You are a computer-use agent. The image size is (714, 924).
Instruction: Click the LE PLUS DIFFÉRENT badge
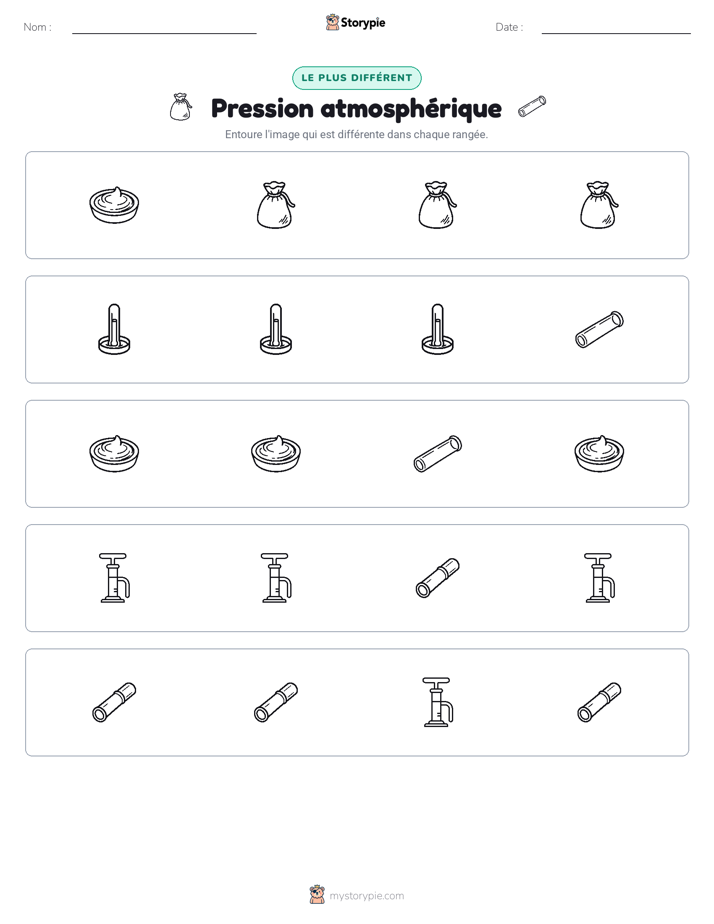357,78
